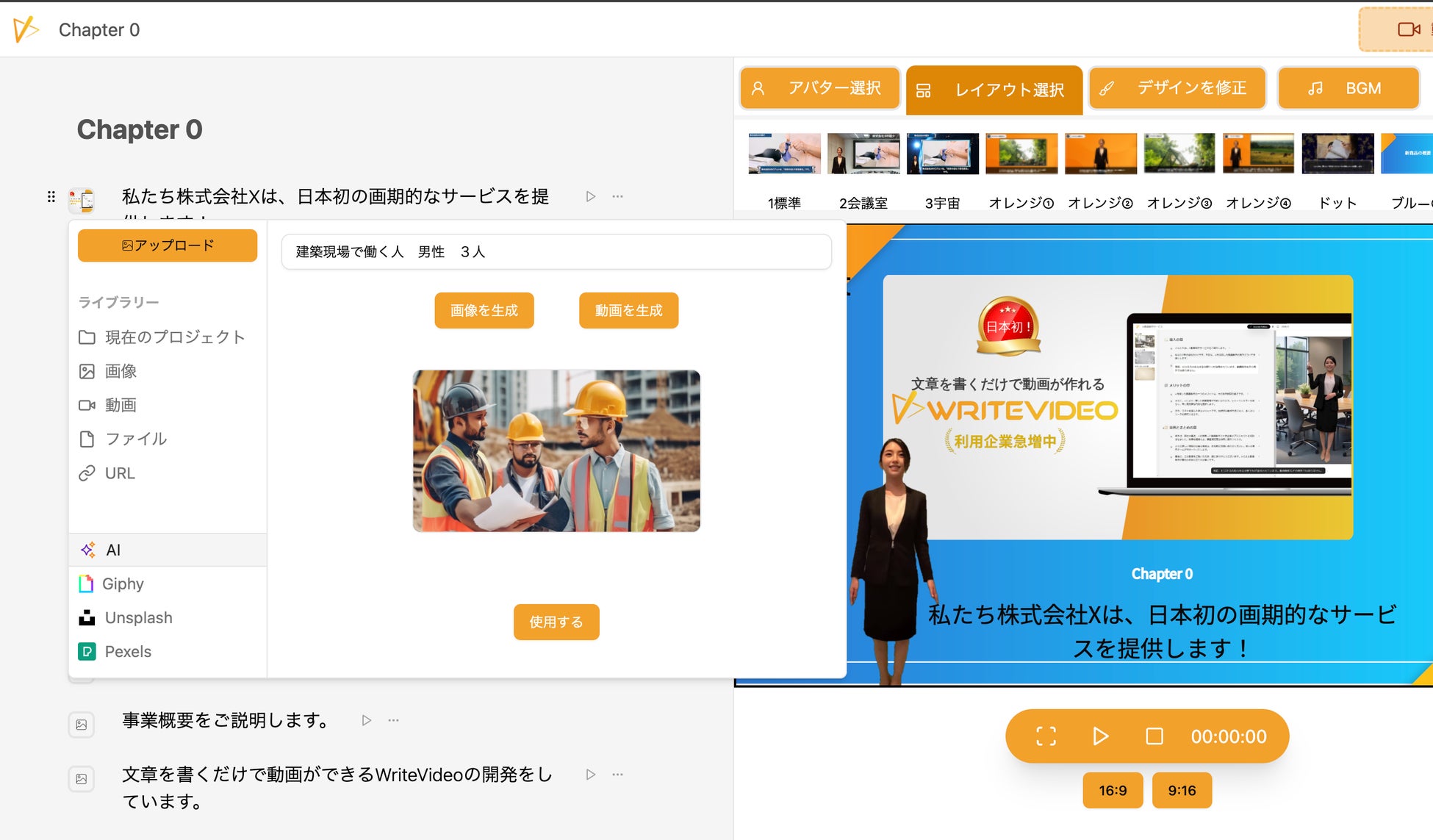Click the camera record icon at top right
1433x840 pixels.
click(x=1408, y=29)
